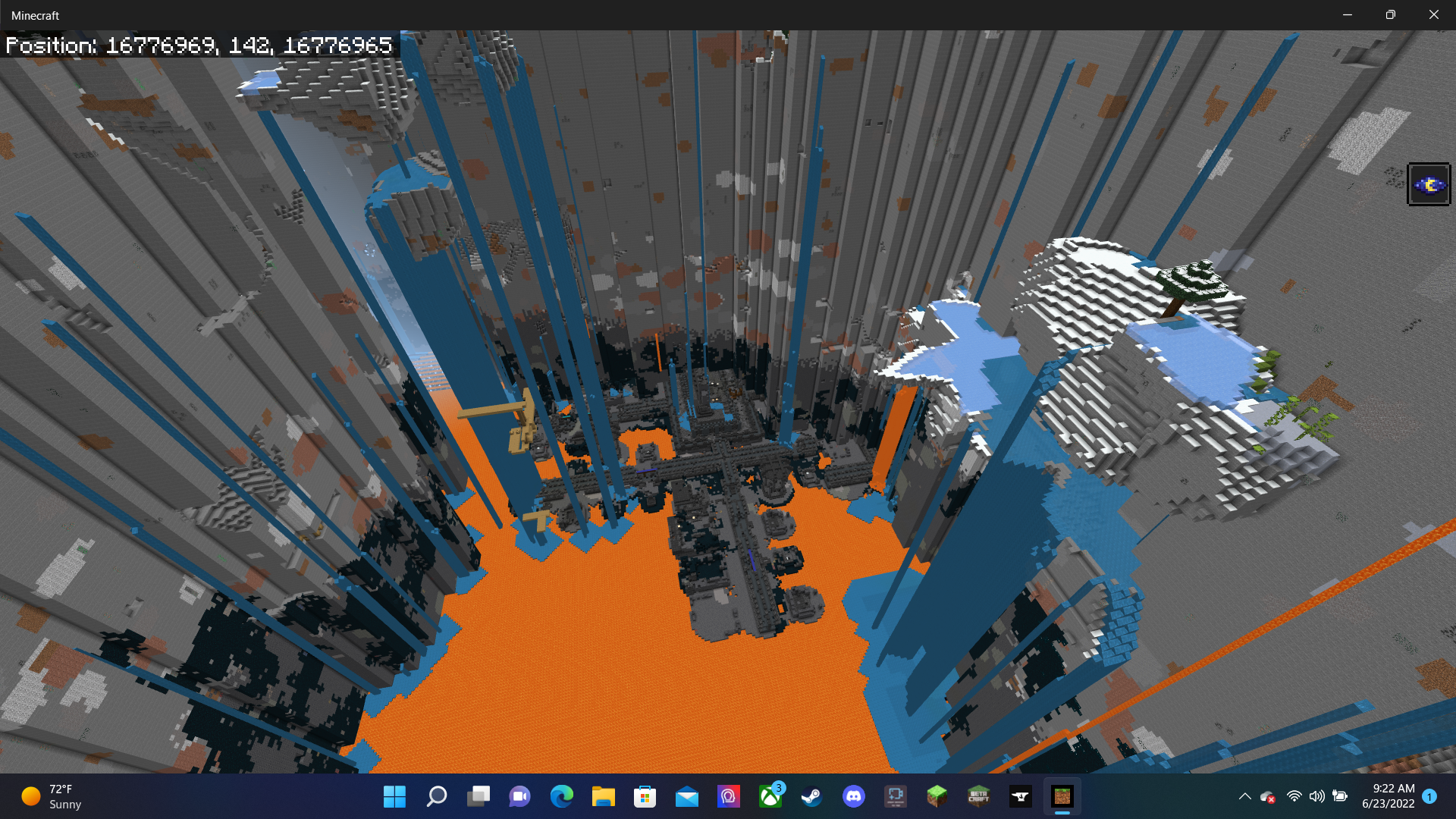Click the OneDrive sync error icon
Image resolution: width=1456 pixels, height=819 pixels.
click(1267, 796)
